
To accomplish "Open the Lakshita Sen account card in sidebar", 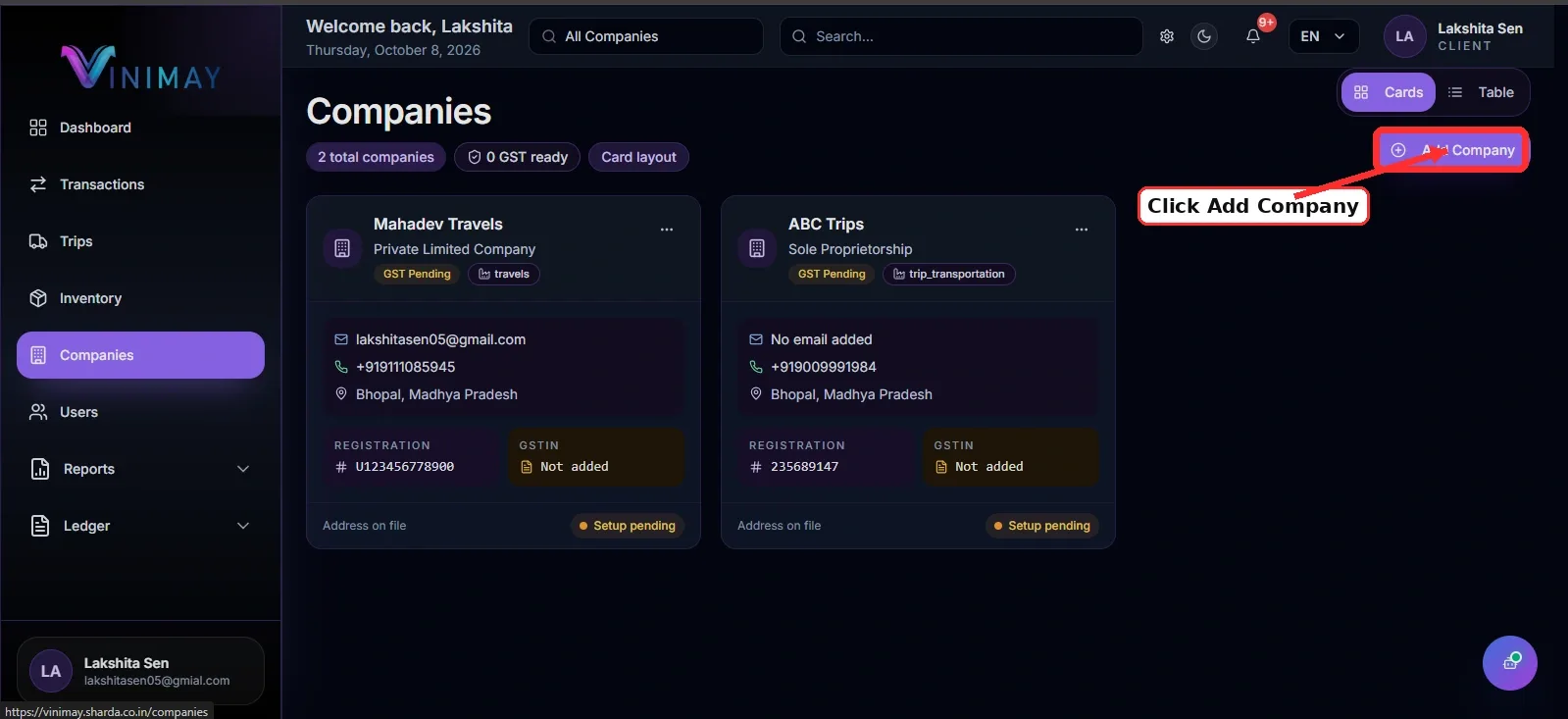I will click(140, 671).
